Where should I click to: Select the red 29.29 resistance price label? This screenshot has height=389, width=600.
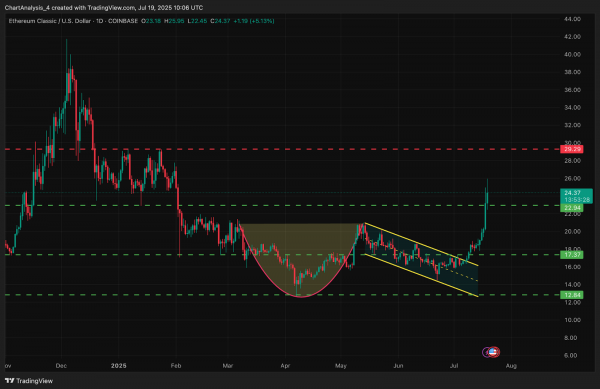[571, 149]
